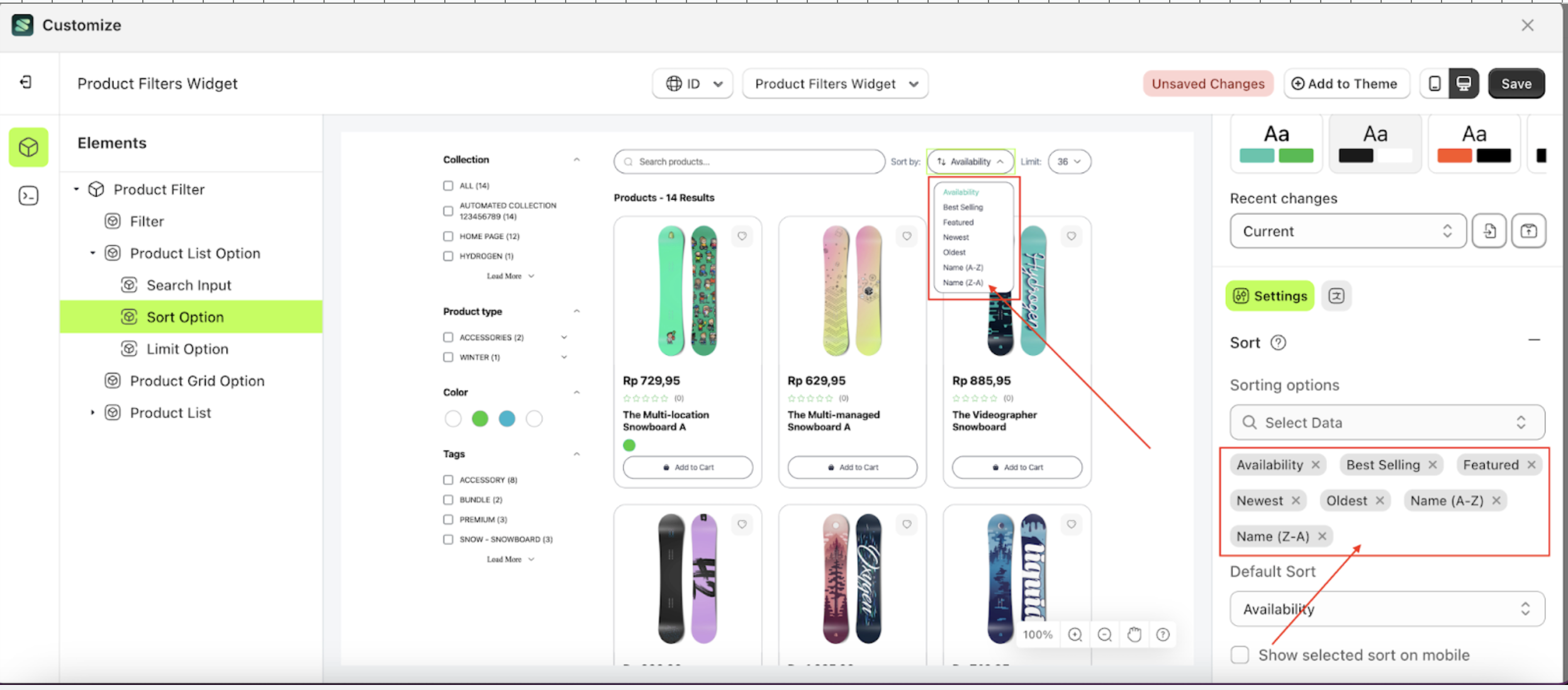Enable Show selected sort on mobile
Screen dimensions: 1568x690
(x=1240, y=655)
